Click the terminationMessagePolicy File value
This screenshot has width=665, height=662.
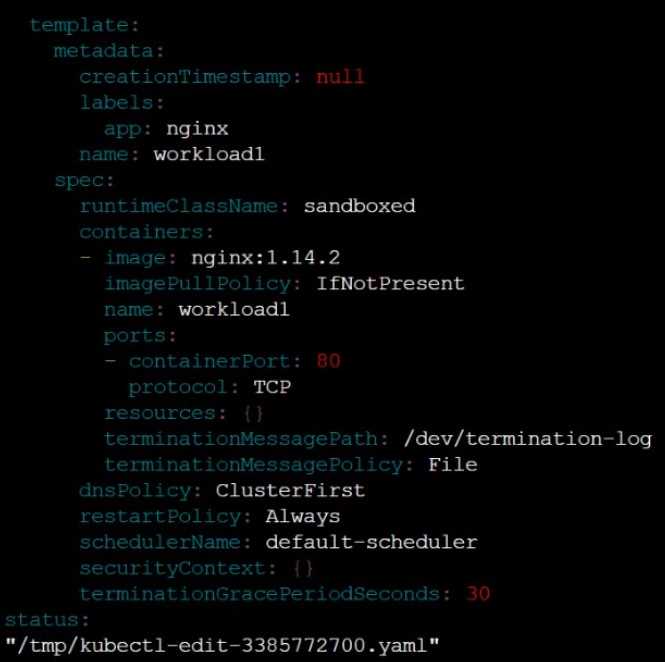453,465
